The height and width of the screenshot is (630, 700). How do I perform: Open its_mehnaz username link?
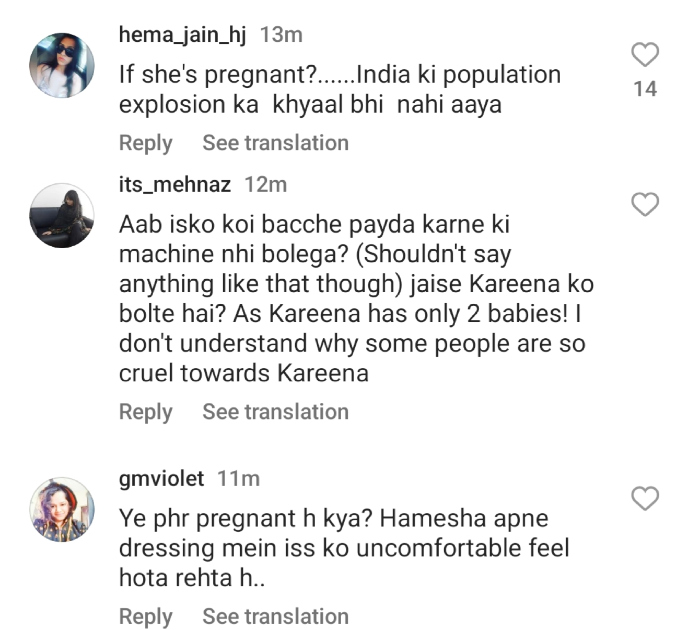175,185
